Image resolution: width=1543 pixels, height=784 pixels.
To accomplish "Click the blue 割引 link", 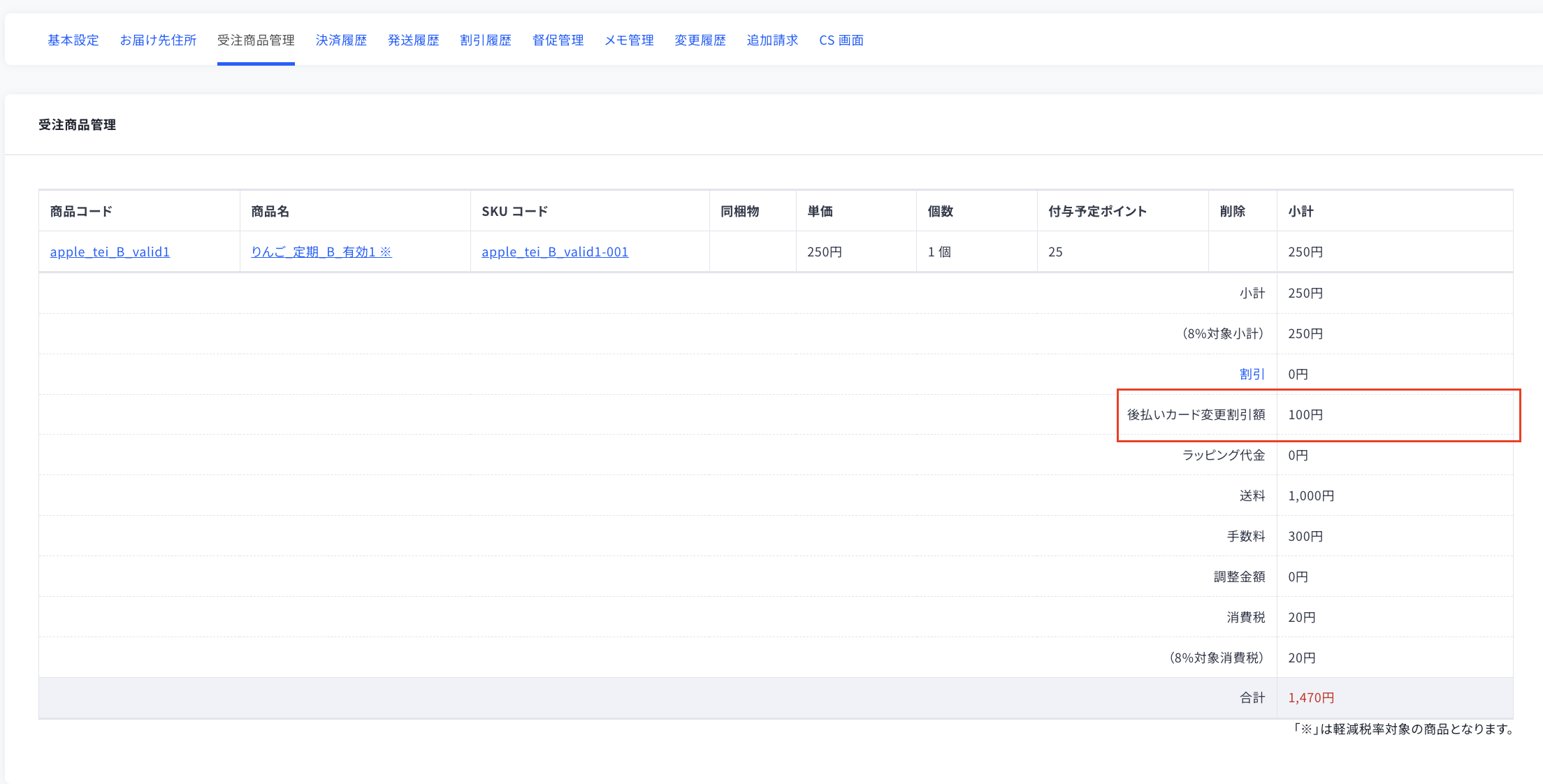I will (1252, 374).
